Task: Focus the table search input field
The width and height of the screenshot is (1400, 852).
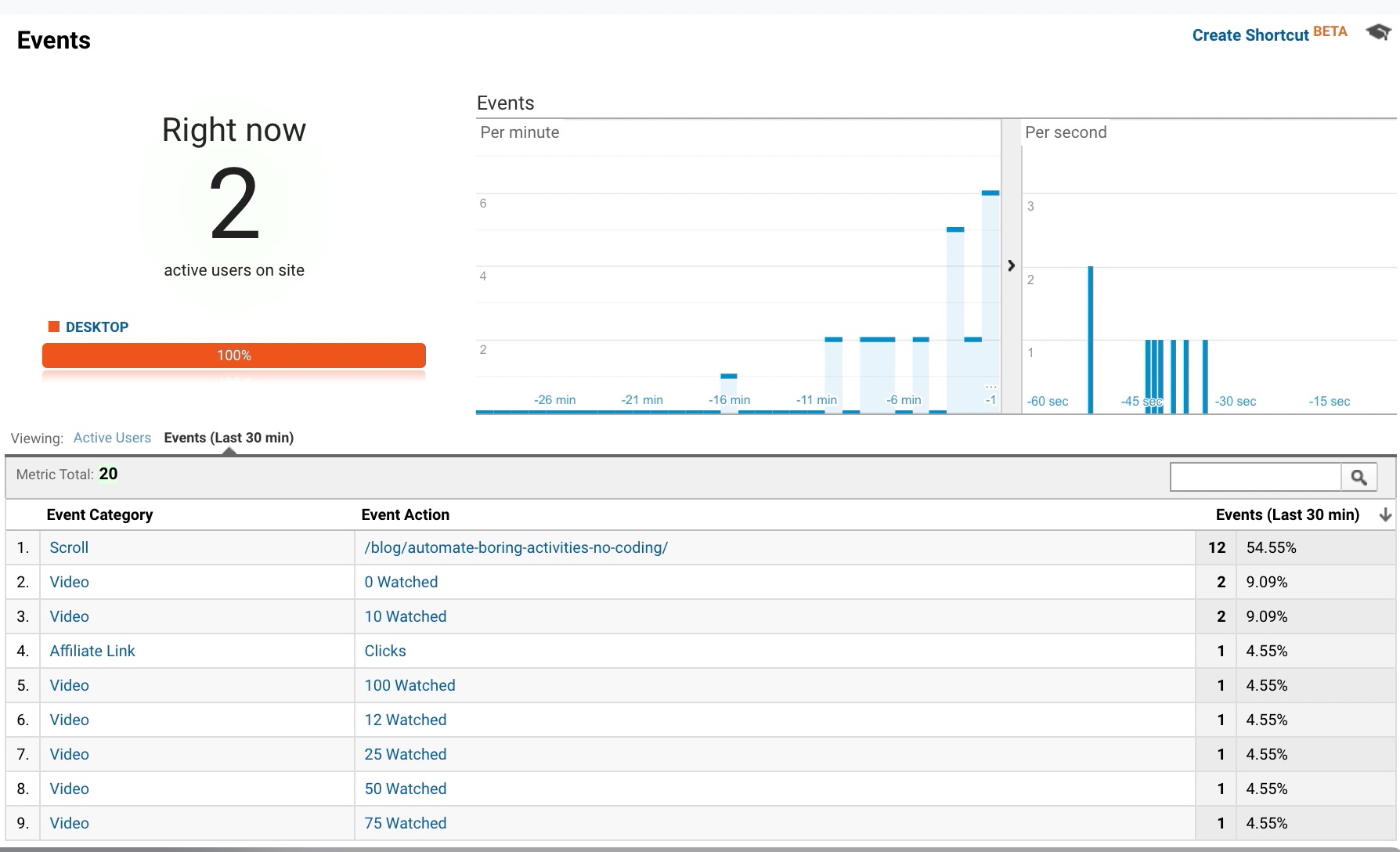Action: [1256, 477]
